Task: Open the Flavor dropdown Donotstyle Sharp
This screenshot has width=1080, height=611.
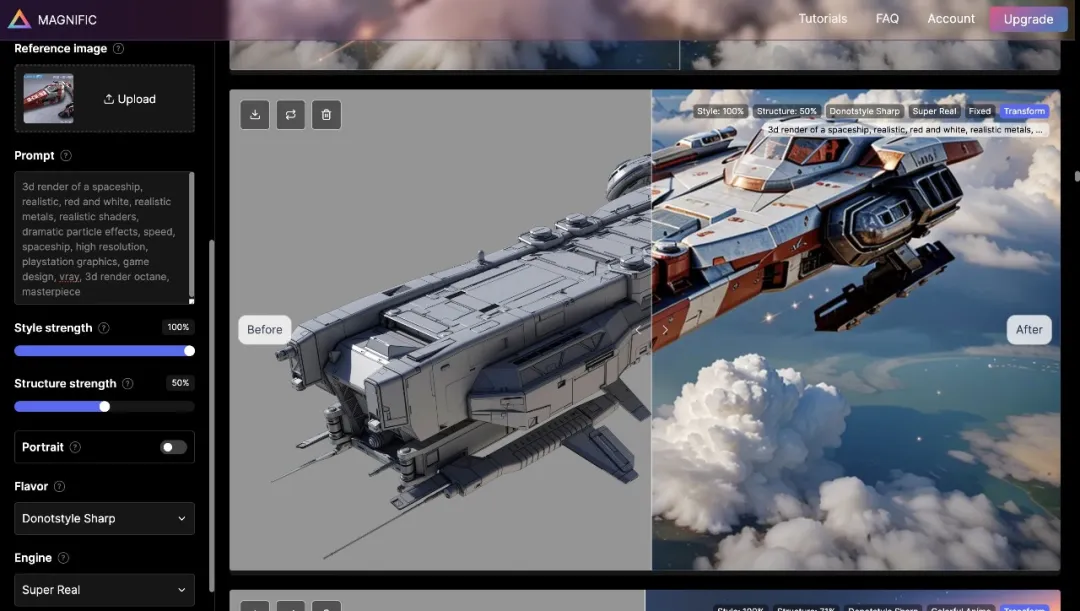Action: click(104, 519)
